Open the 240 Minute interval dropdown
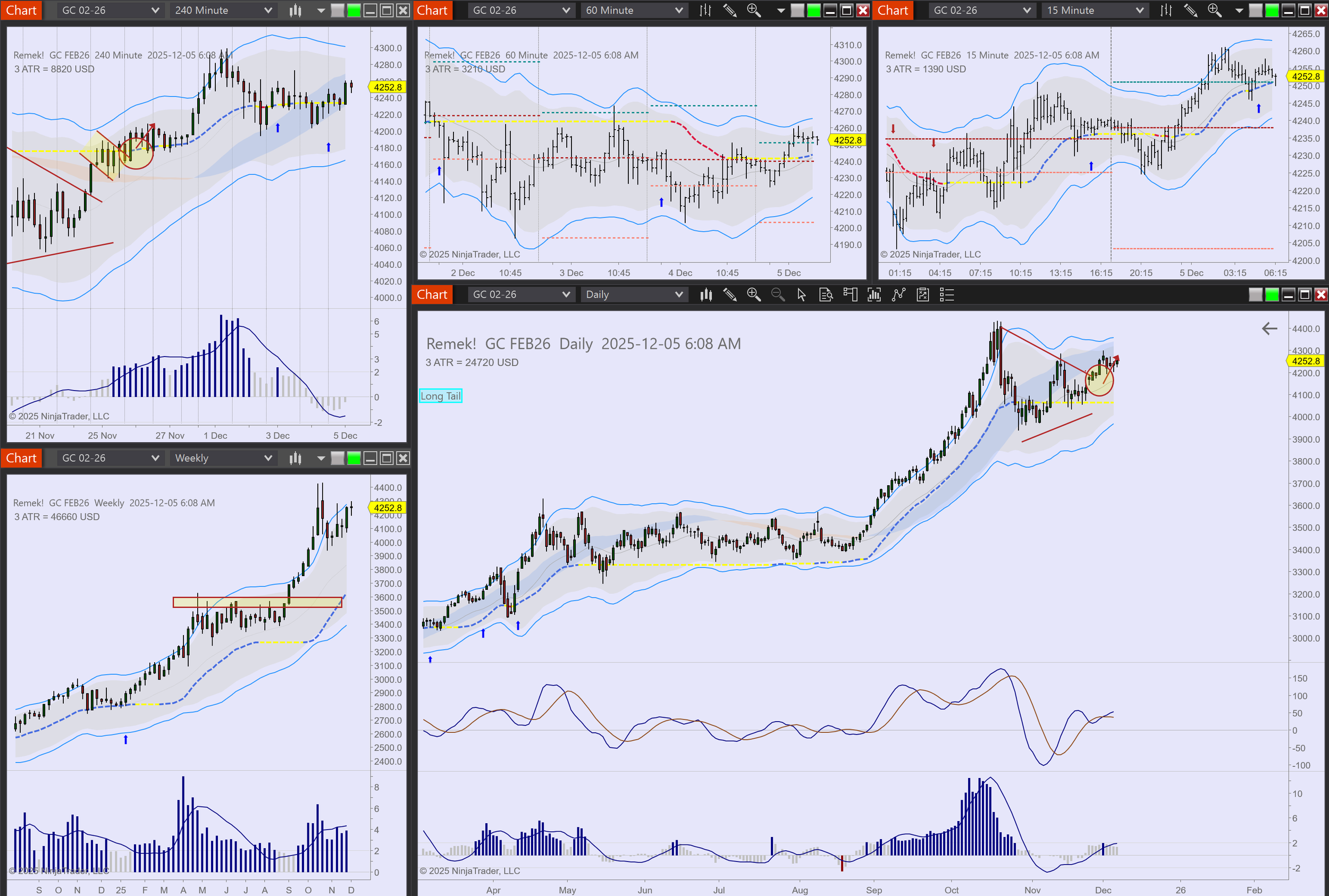 (x=223, y=10)
